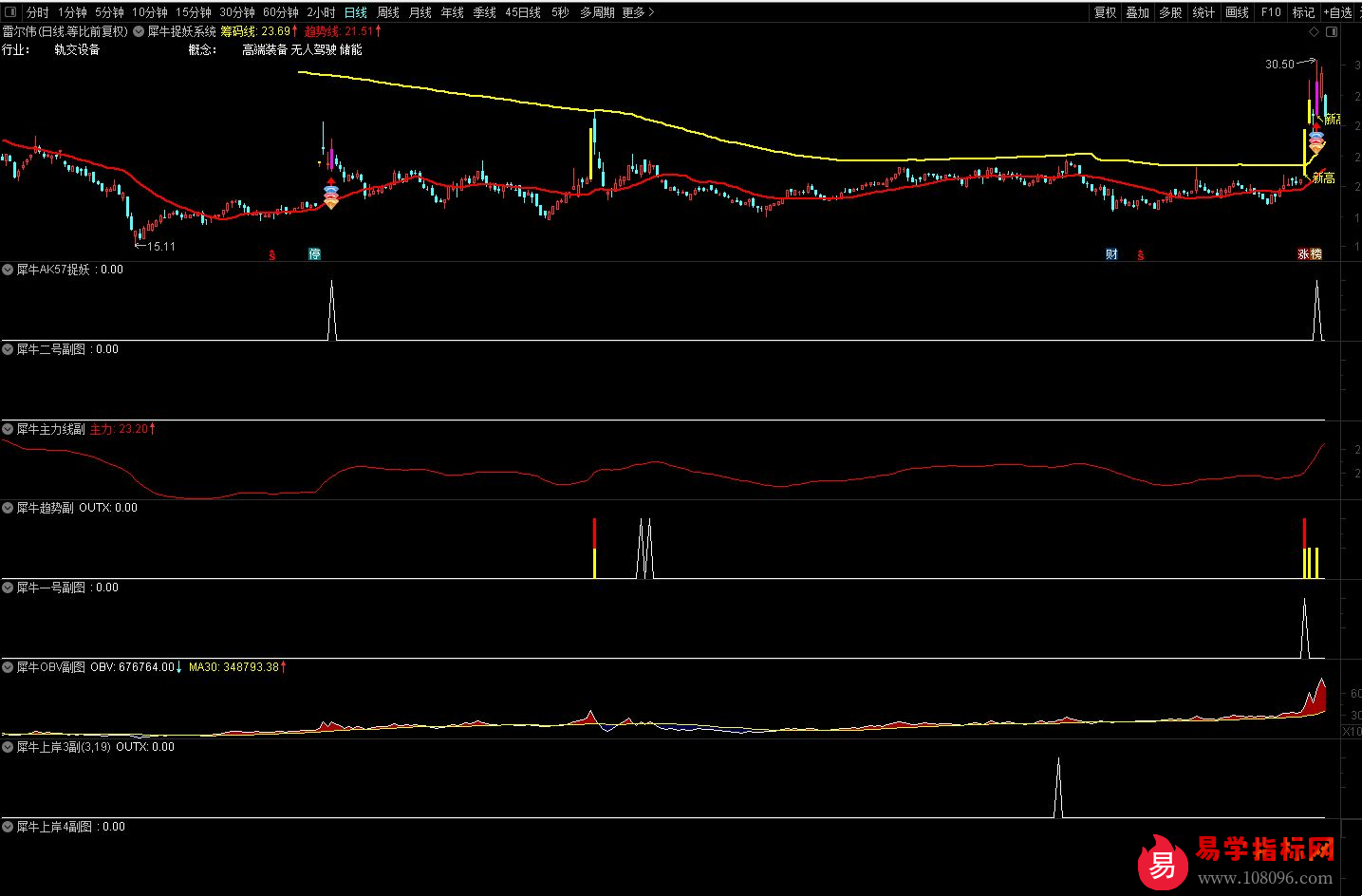Click the 高端装备 concept link
This screenshot has width=1362, height=896.
pos(265,49)
